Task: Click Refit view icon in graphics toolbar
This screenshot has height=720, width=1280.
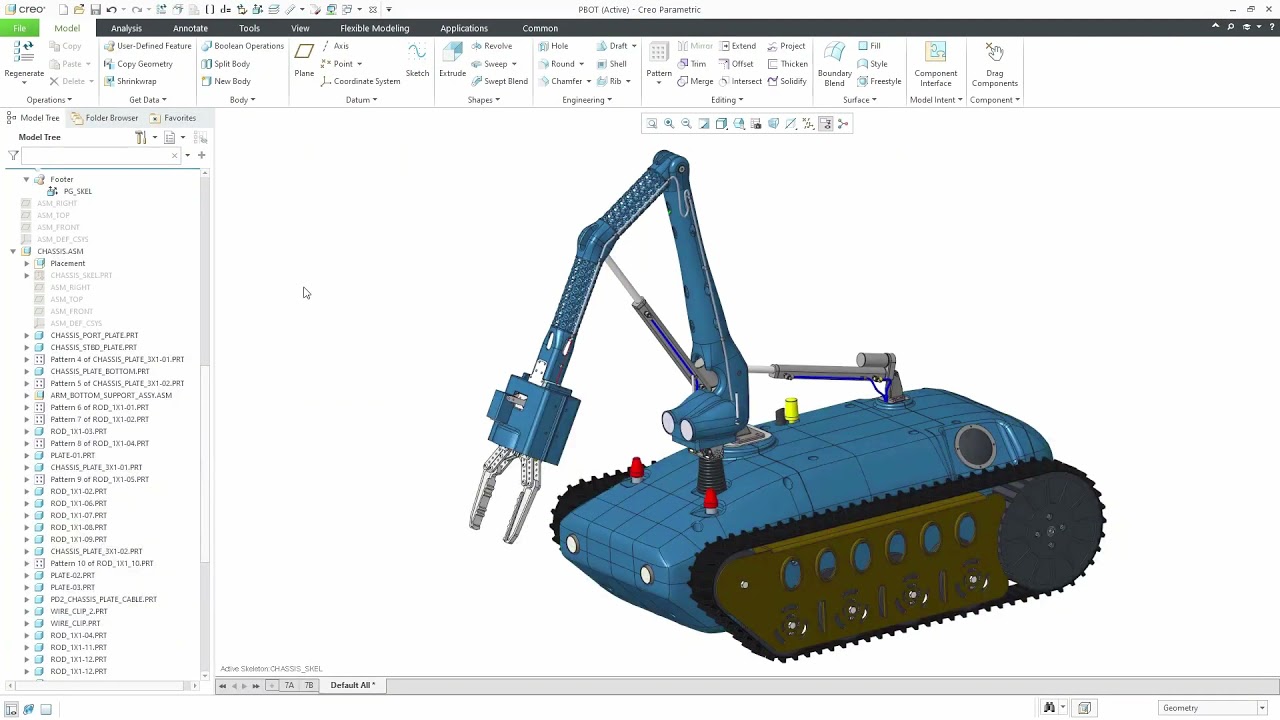Action: (652, 124)
